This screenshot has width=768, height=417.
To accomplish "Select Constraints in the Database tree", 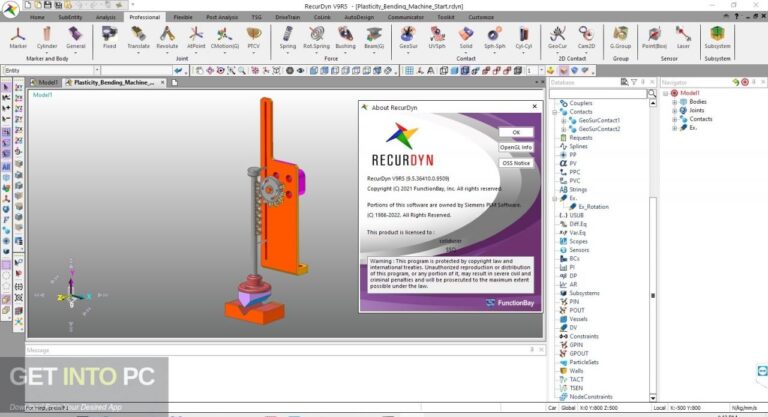I will pos(584,336).
